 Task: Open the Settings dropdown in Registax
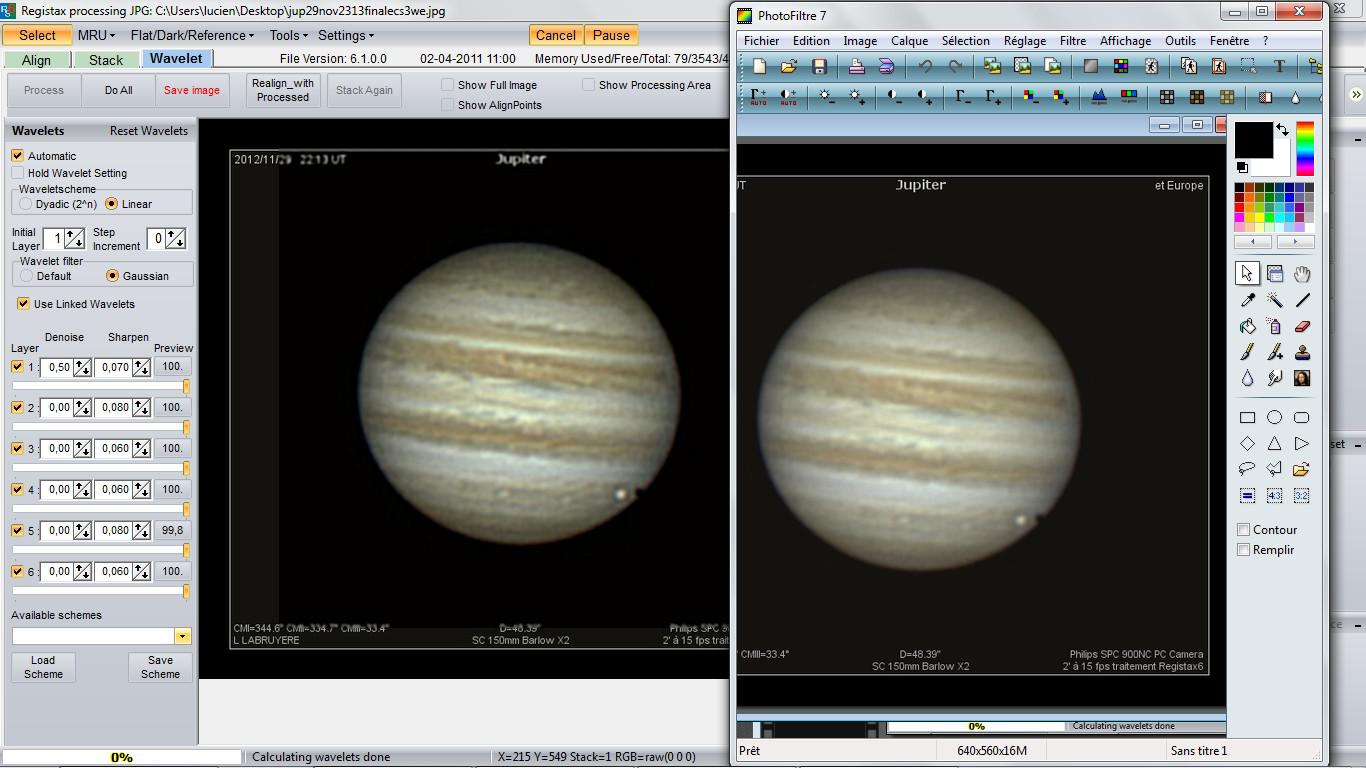[346, 35]
